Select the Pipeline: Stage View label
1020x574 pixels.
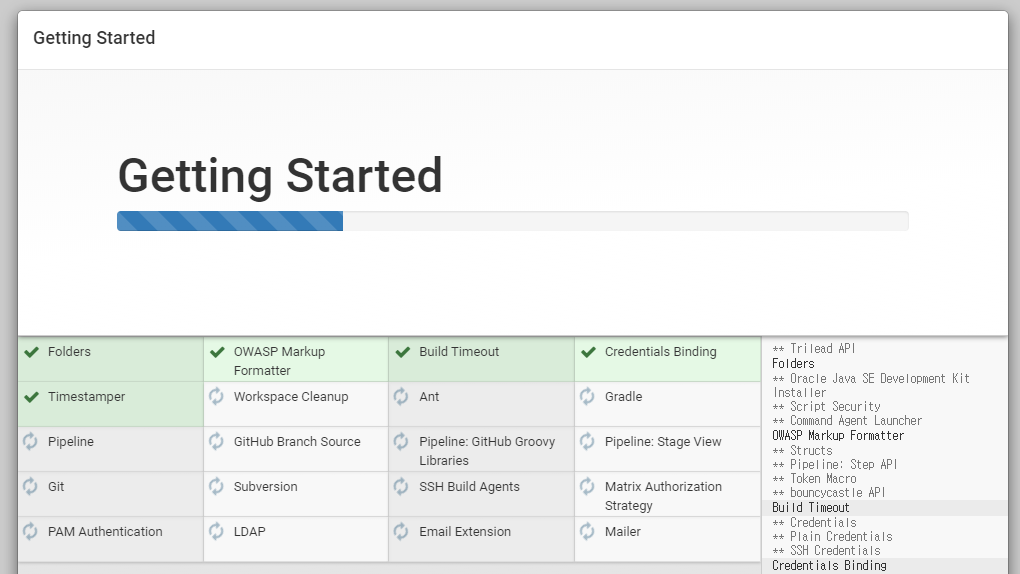point(663,441)
